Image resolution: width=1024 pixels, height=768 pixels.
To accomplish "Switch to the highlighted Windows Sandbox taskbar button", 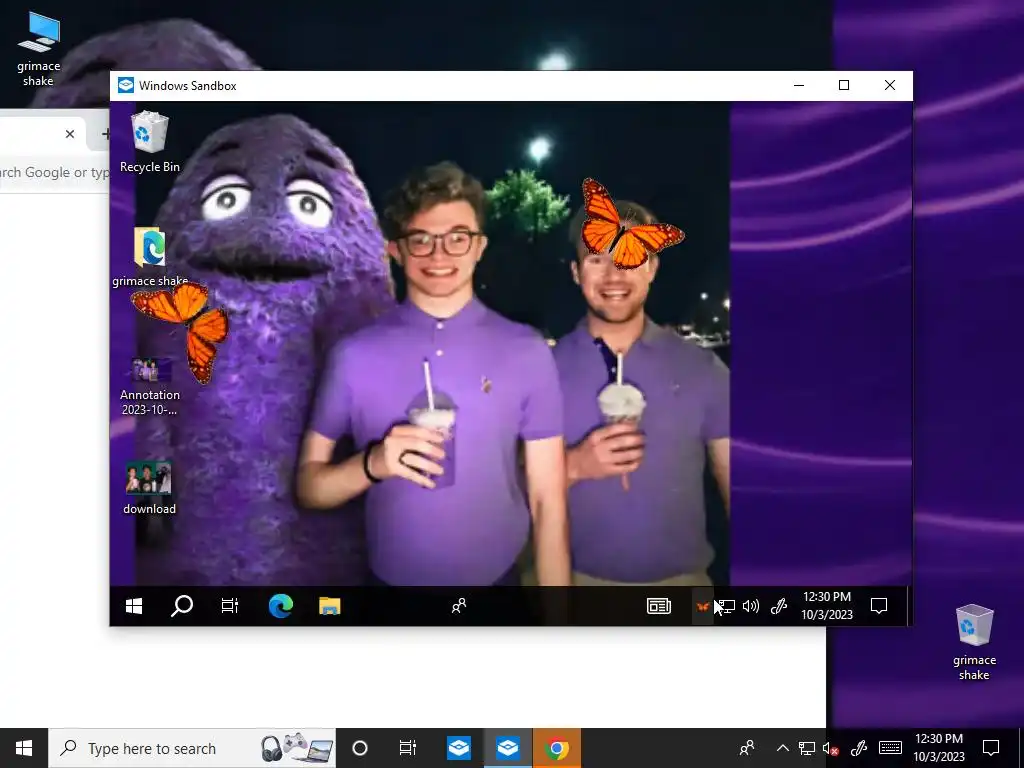I will [507, 748].
